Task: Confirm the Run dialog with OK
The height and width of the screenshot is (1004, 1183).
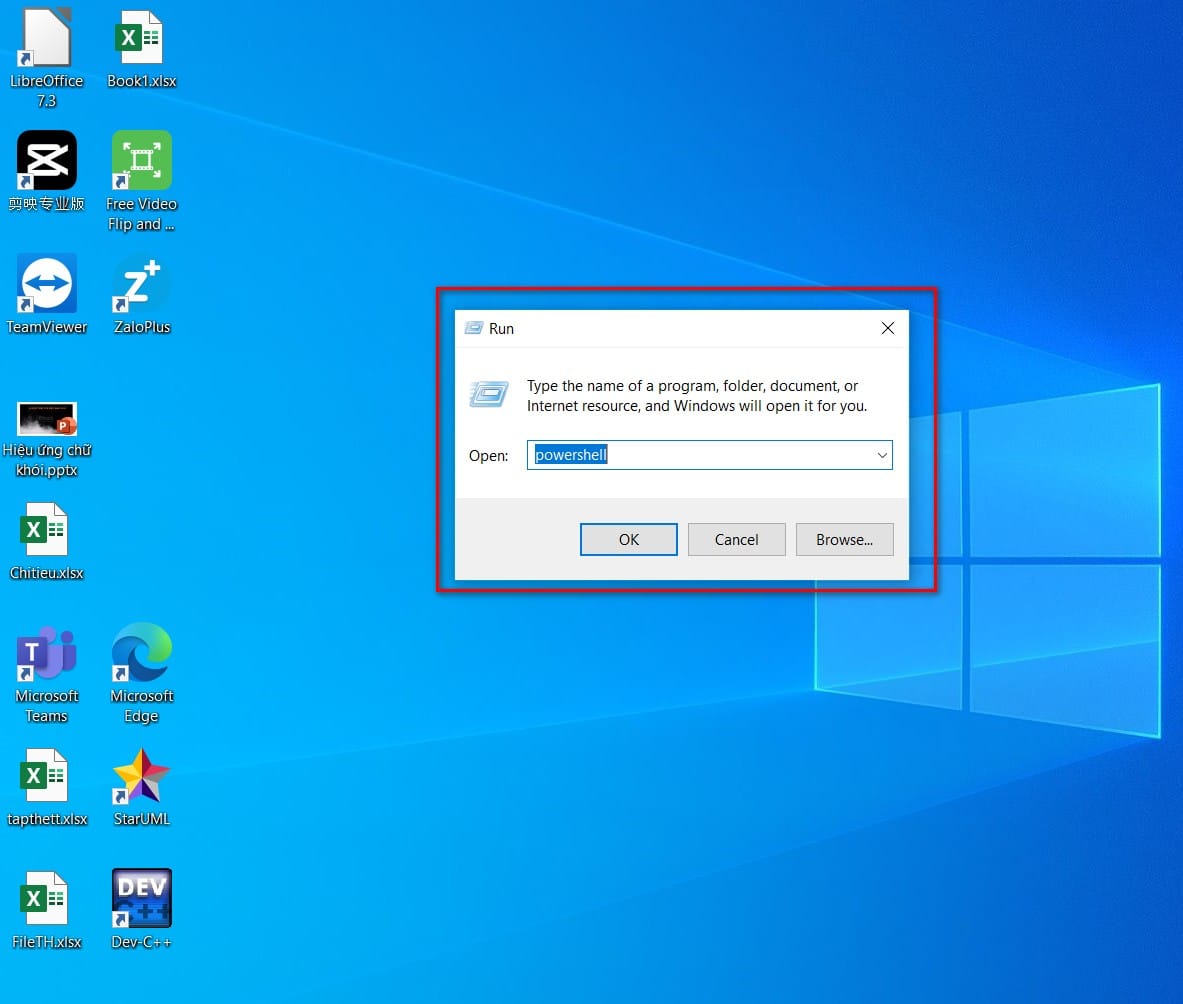Action: tap(628, 539)
